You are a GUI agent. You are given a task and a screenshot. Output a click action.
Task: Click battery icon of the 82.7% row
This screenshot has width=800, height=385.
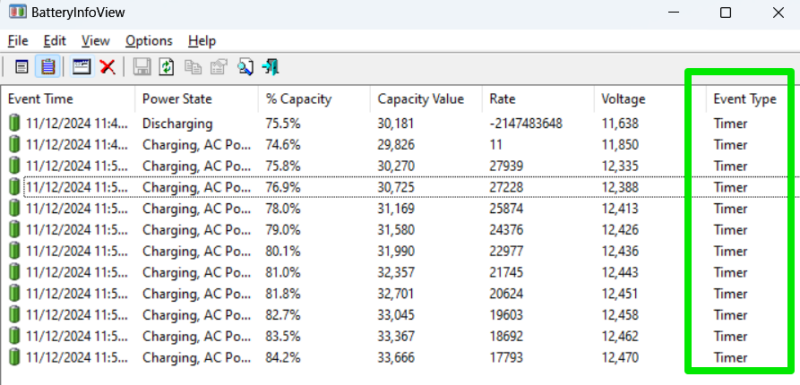(15, 315)
